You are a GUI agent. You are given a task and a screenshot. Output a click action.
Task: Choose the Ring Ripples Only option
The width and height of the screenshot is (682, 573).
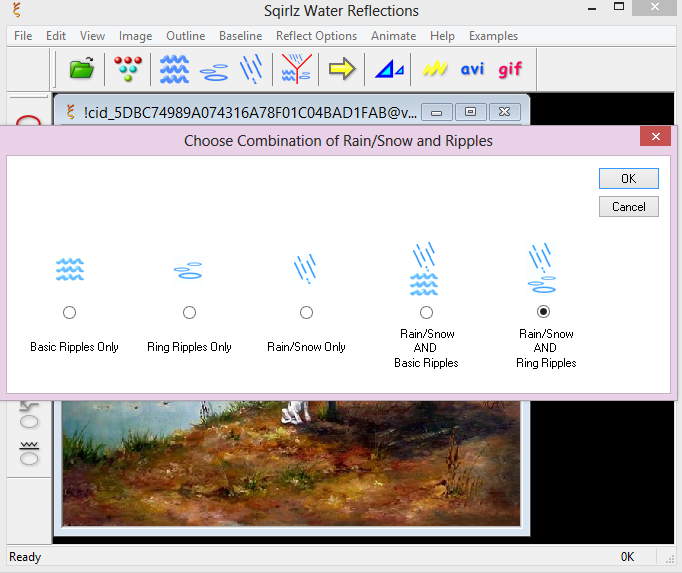click(x=189, y=313)
